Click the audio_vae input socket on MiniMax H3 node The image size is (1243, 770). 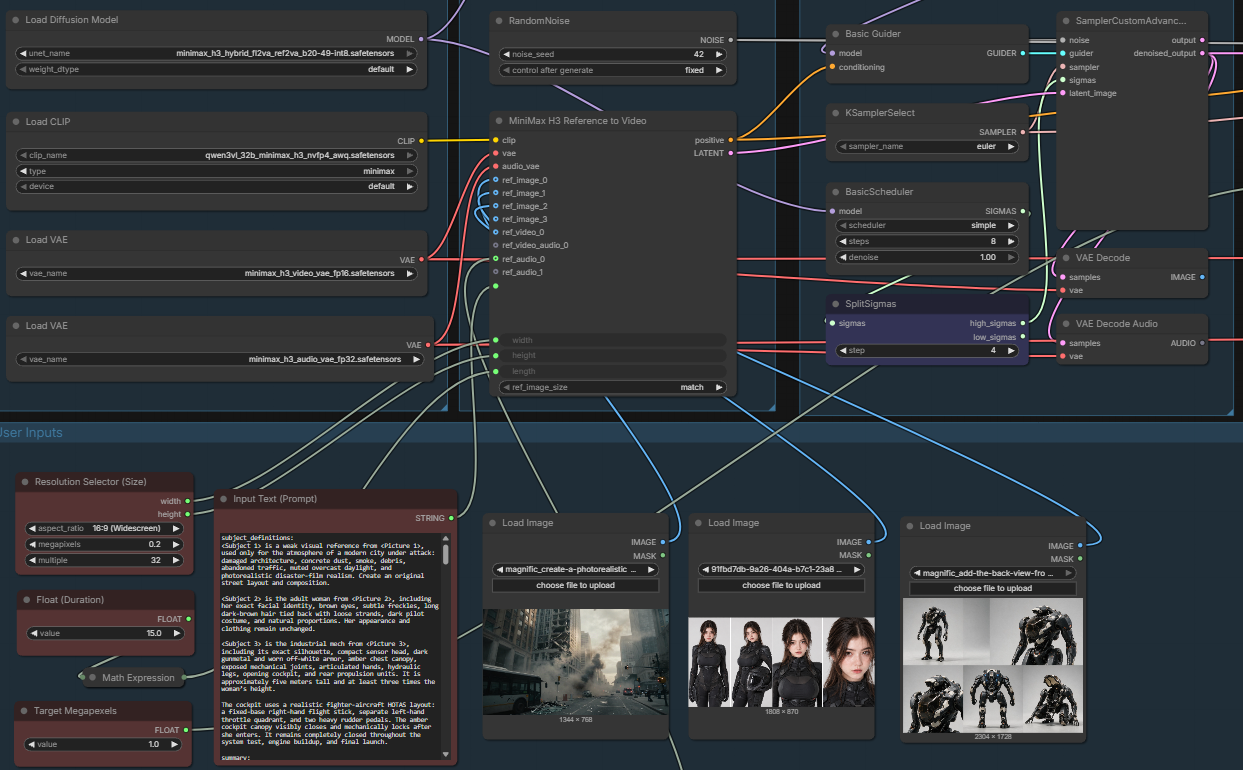pyautogui.click(x=495, y=166)
